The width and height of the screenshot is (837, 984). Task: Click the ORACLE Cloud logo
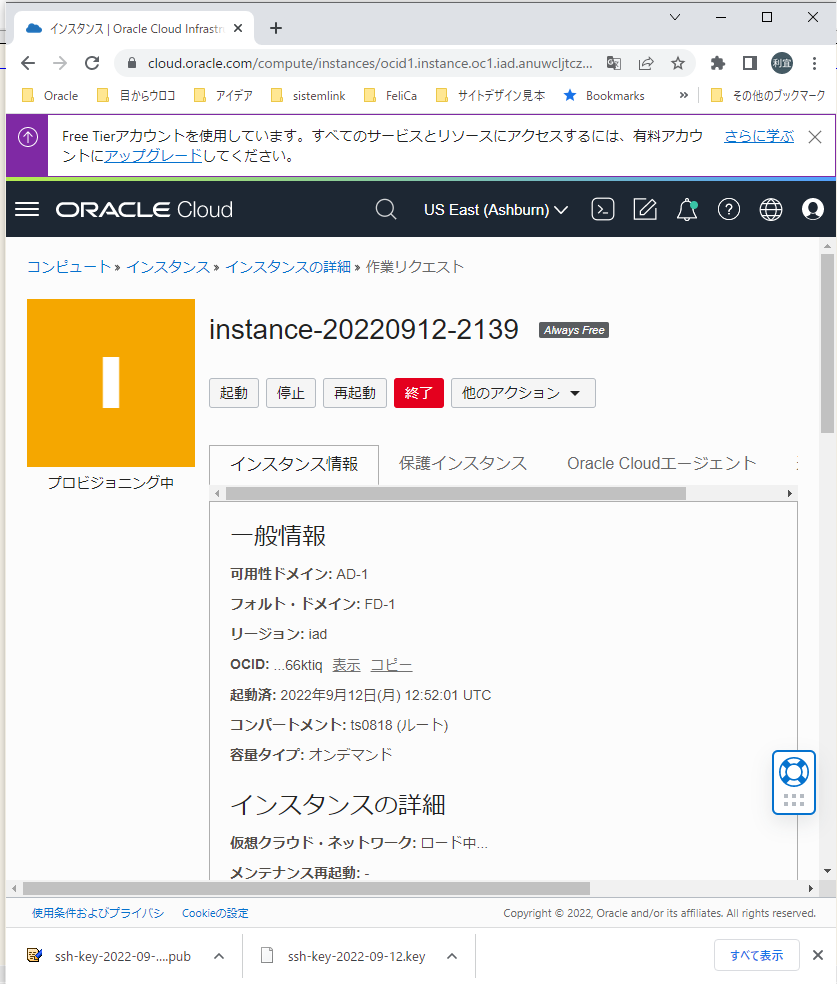pos(144,210)
